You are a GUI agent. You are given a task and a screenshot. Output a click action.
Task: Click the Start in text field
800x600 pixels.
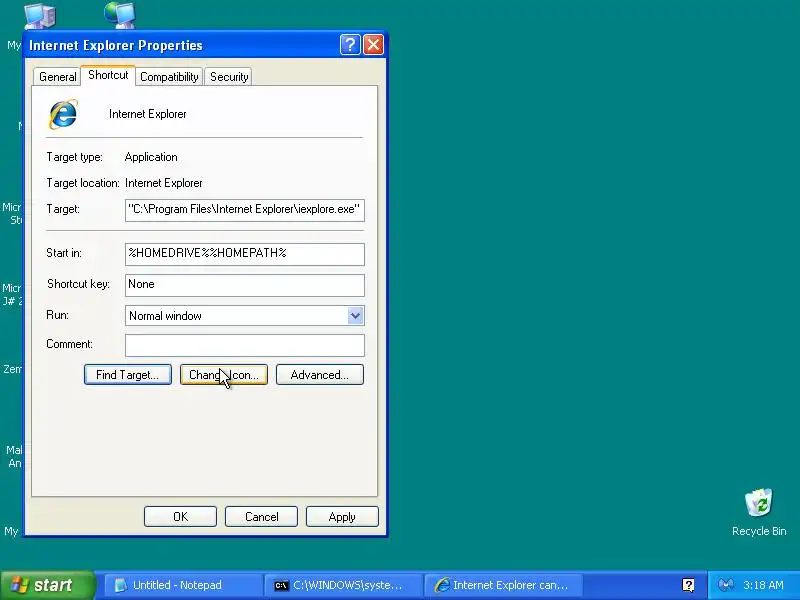(x=244, y=254)
